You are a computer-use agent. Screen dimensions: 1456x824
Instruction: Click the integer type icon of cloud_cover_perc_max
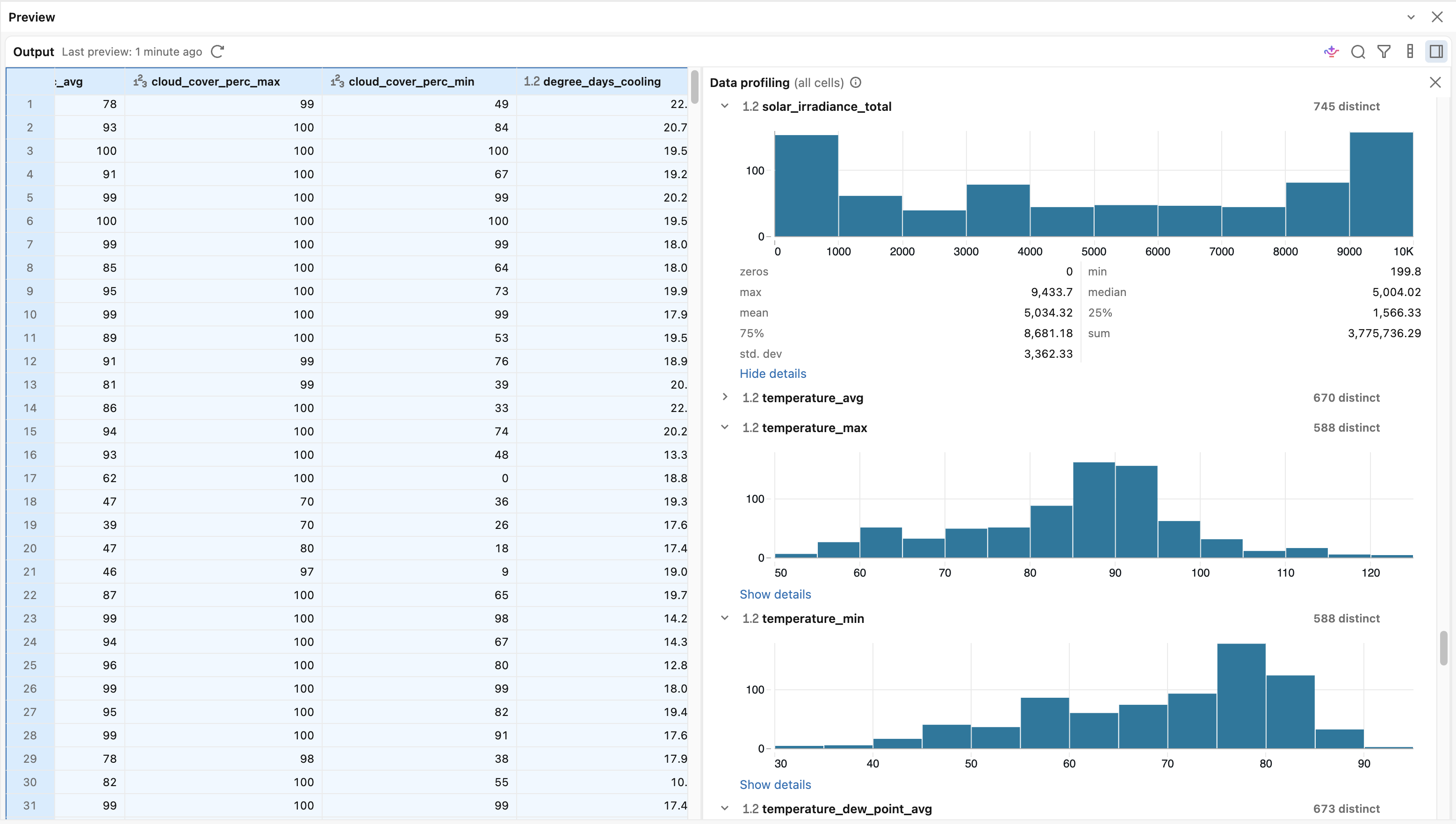[140, 81]
